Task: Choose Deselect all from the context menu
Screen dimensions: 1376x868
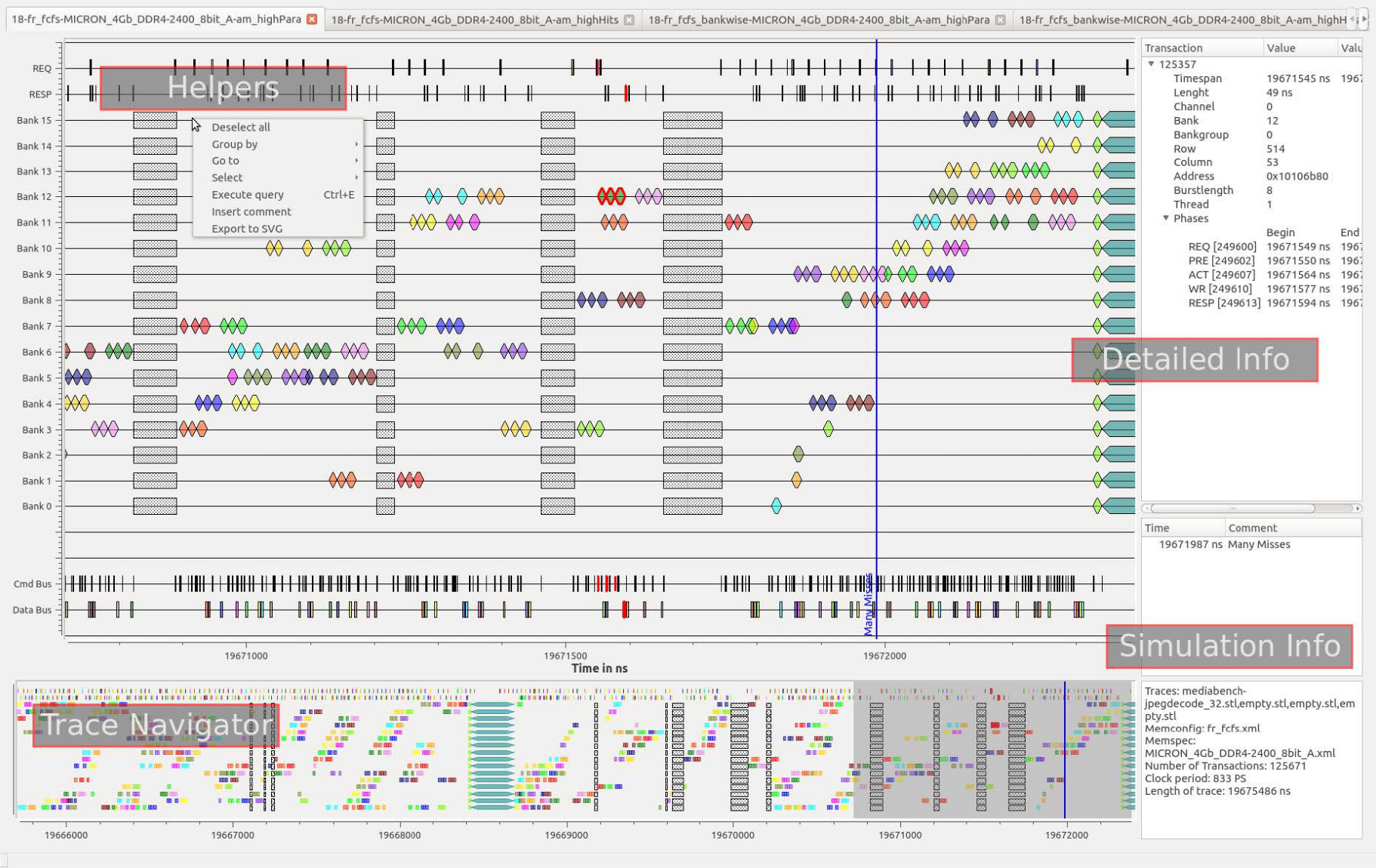Action: (240, 127)
